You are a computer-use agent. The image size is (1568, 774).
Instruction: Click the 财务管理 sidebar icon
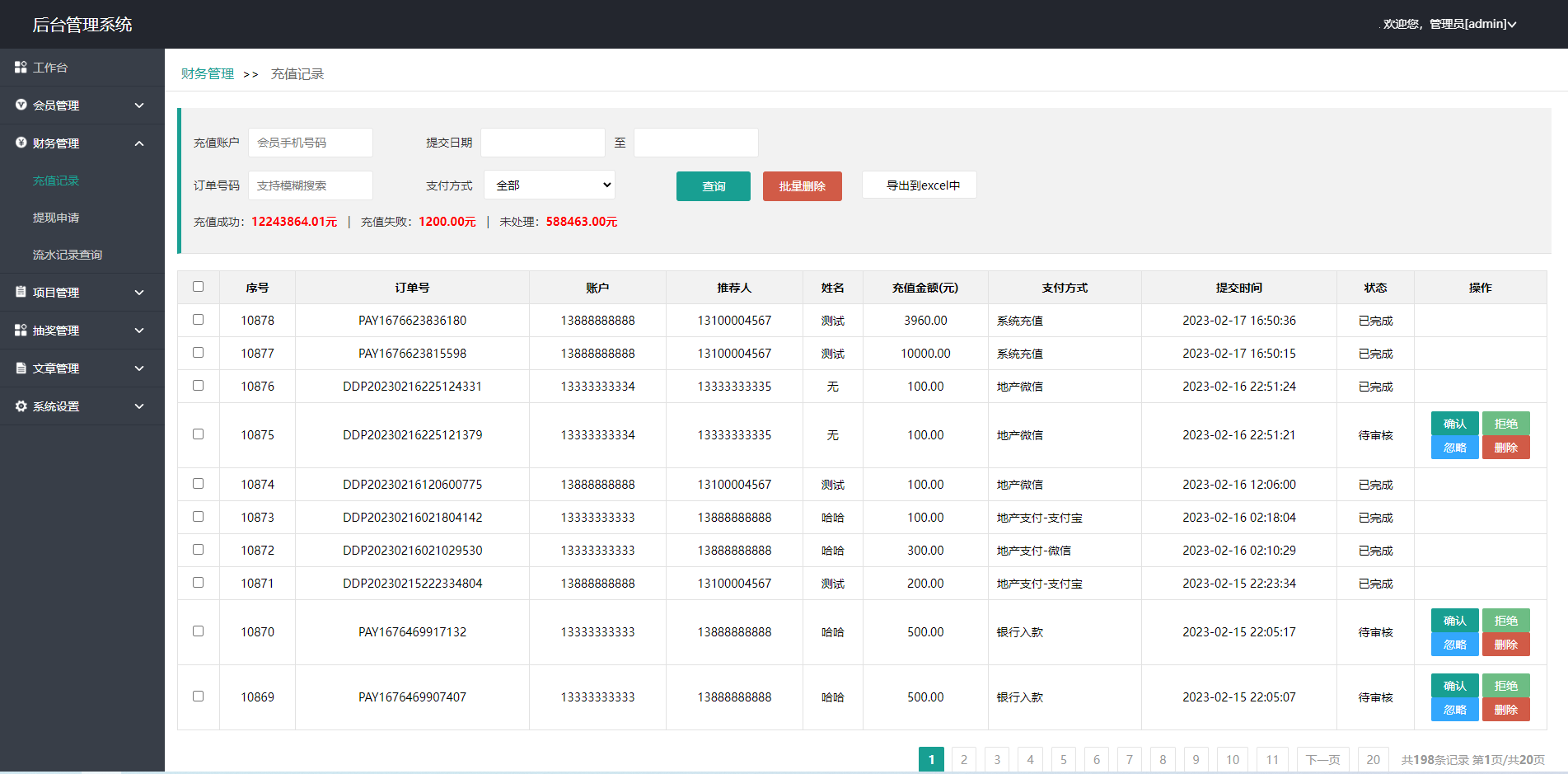point(21,143)
